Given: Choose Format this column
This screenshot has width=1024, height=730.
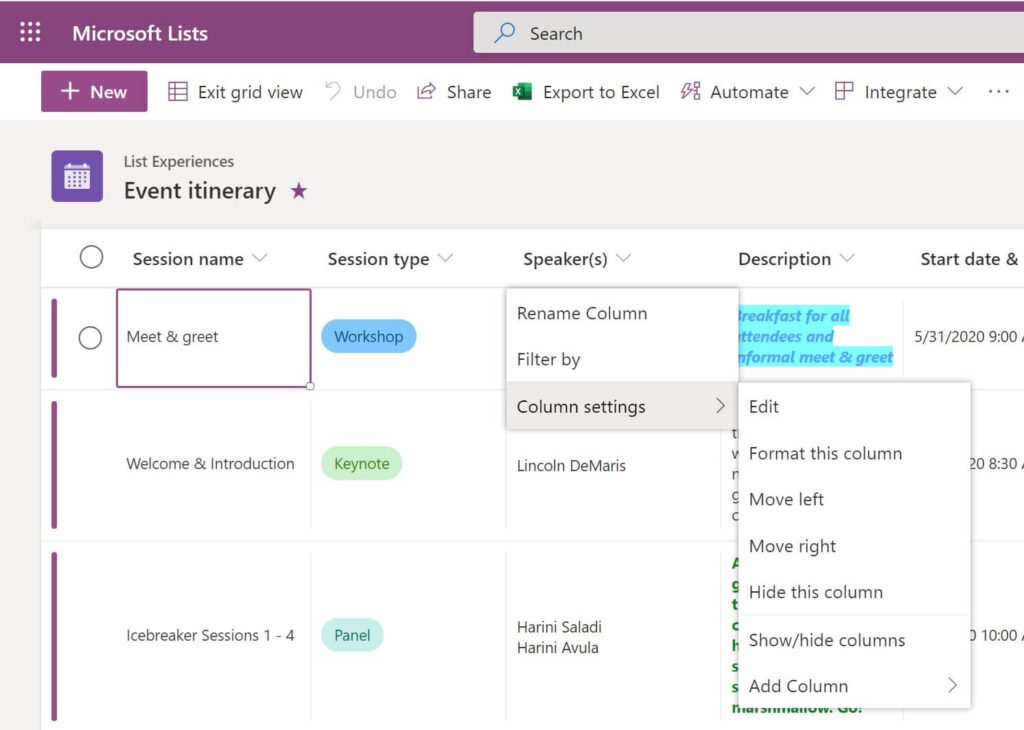Looking at the screenshot, I should 825,453.
